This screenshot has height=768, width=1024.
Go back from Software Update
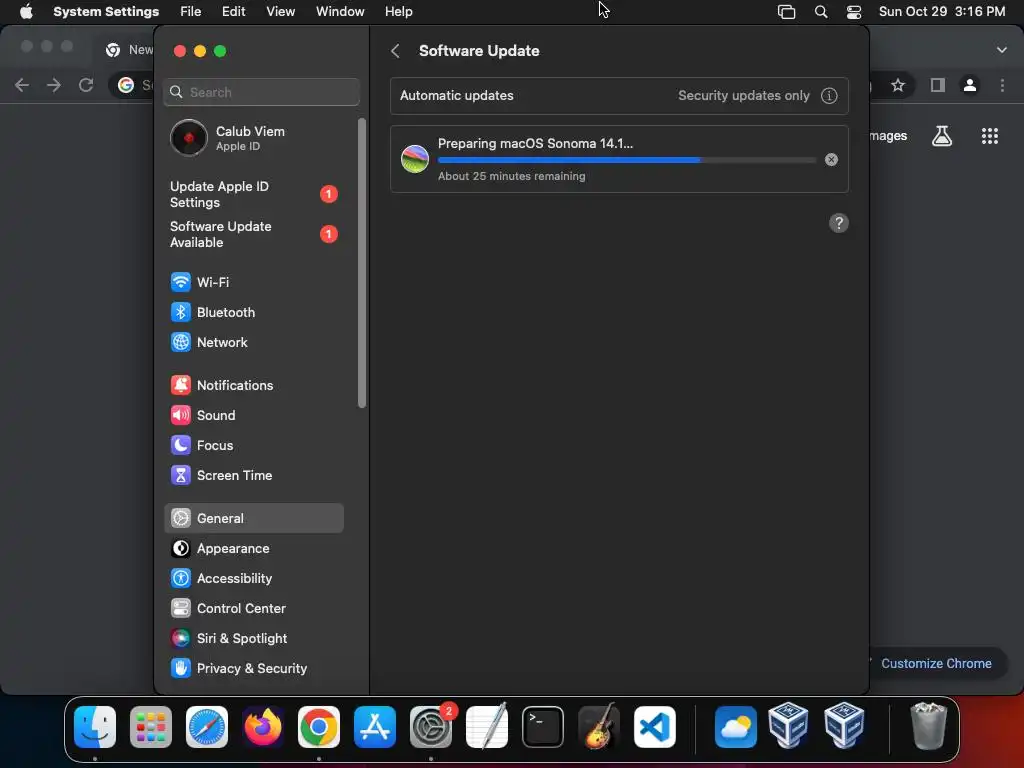click(395, 51)
